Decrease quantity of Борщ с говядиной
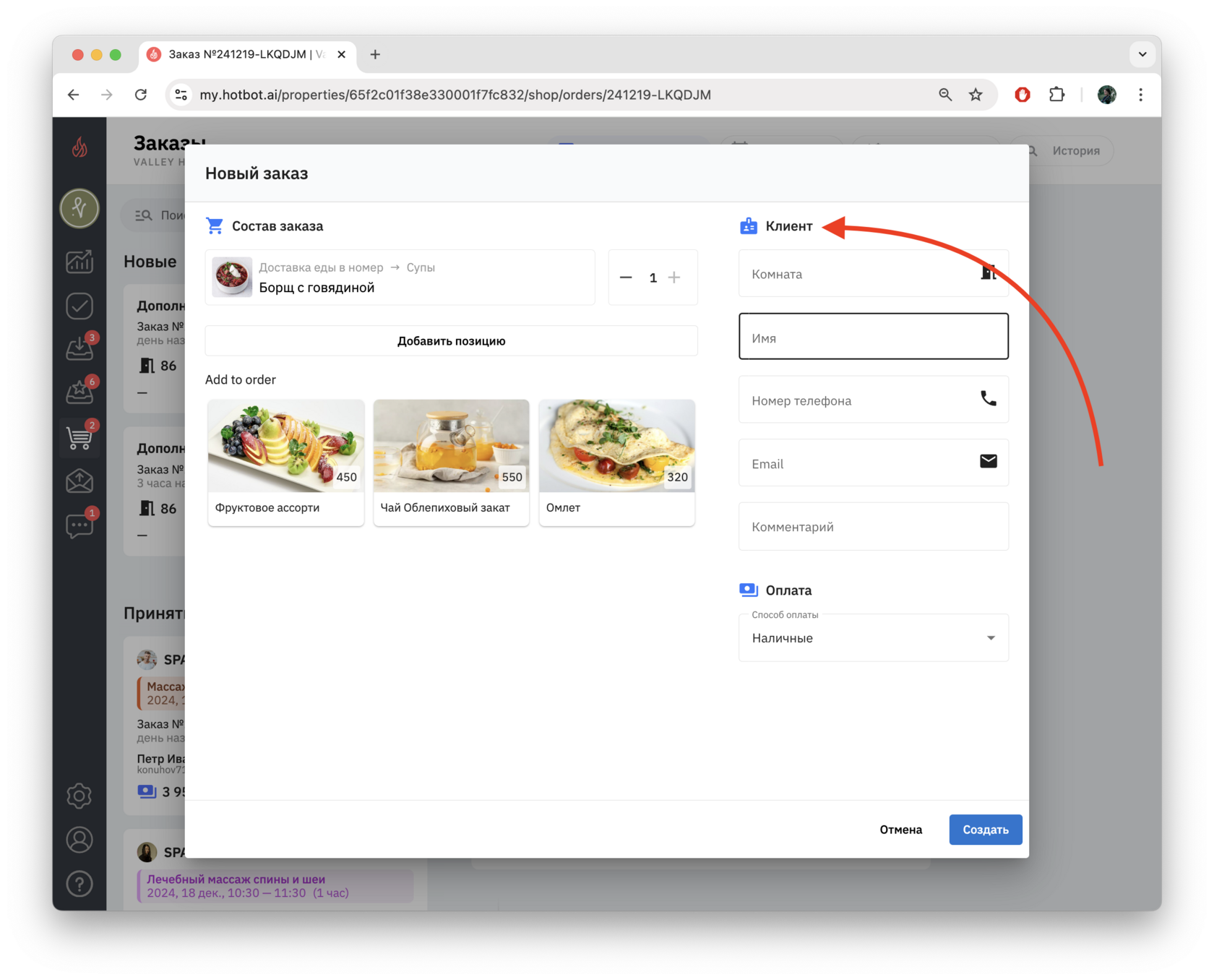Viewport: 1214px width, 980px height. 626,278
